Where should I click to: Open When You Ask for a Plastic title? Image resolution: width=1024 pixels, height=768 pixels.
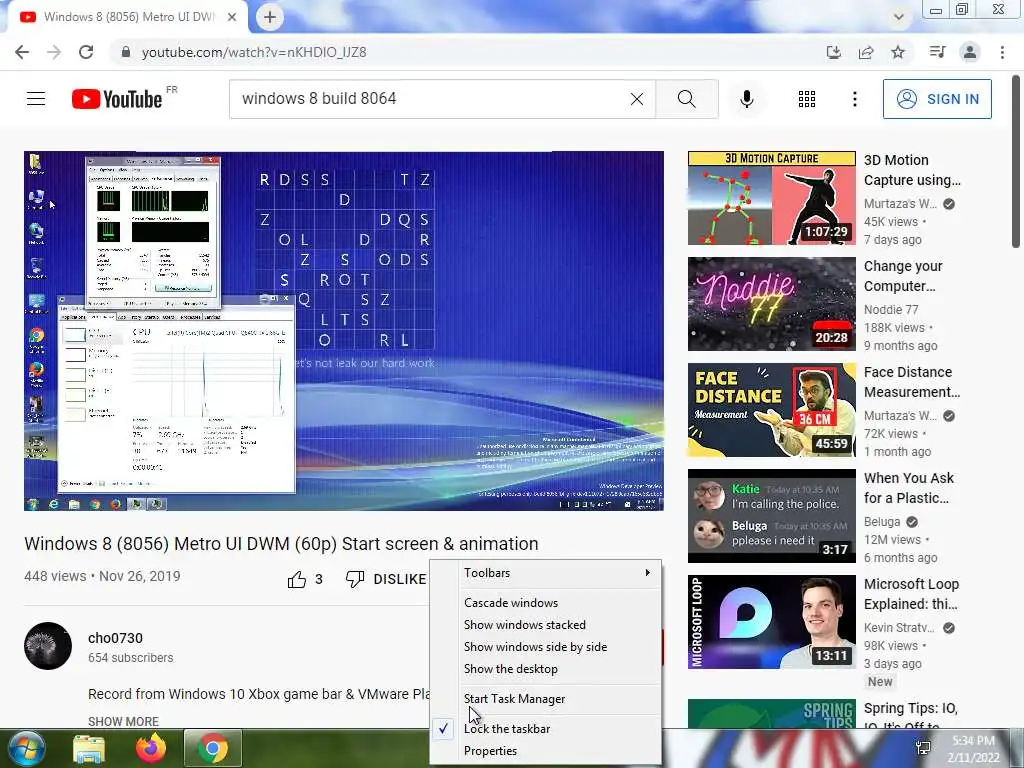coord(908,488)
